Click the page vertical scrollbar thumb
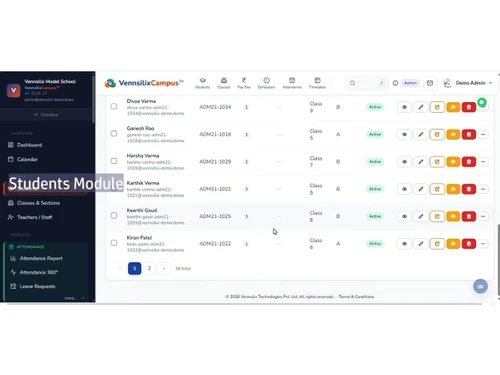The height and width of the screenshot is (375, 500). [x=499, y=260]
